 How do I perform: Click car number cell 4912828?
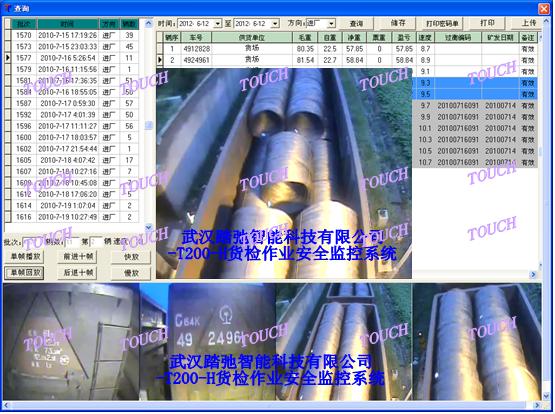196,48
